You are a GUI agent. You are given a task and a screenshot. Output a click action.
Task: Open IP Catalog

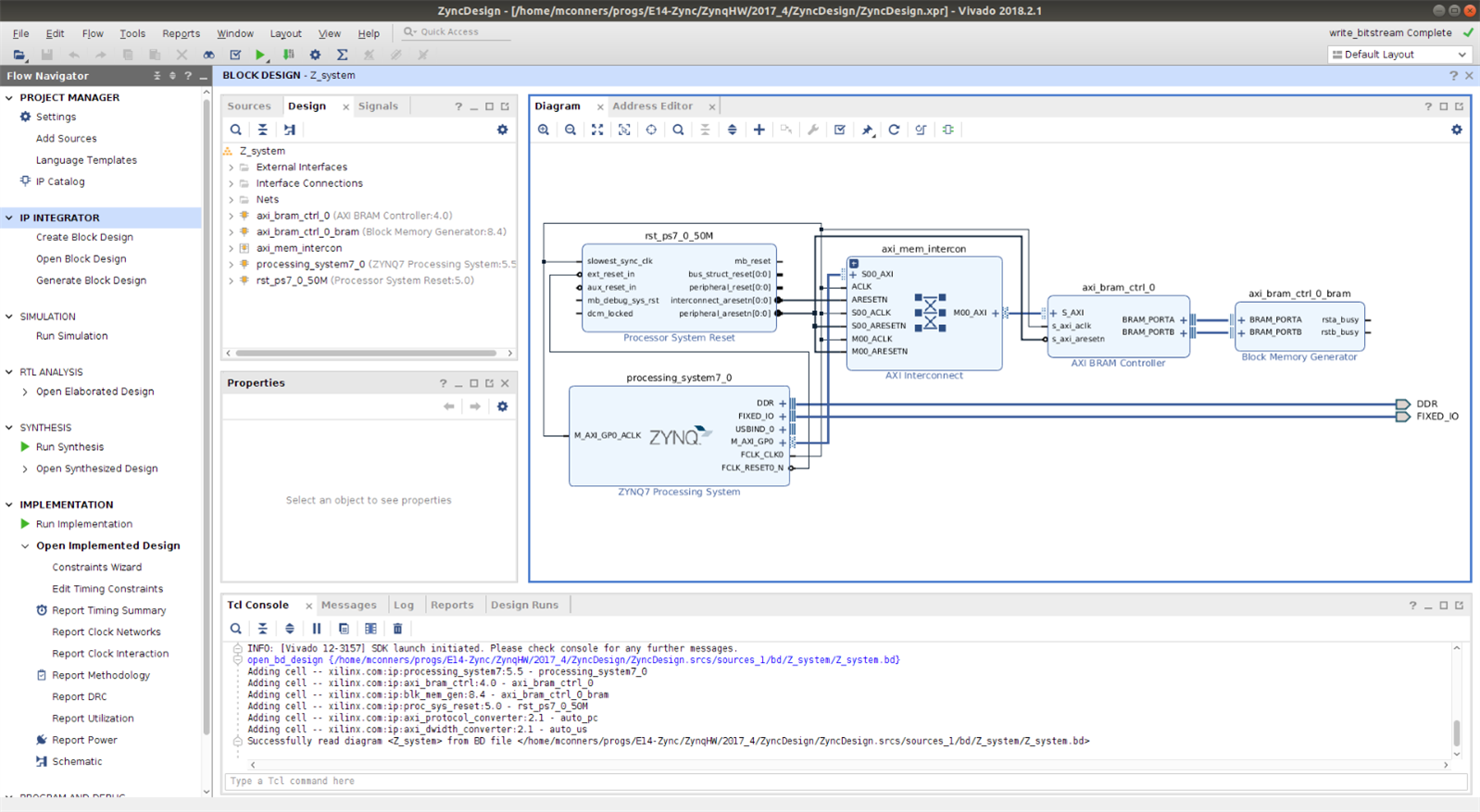pos(60,181)
